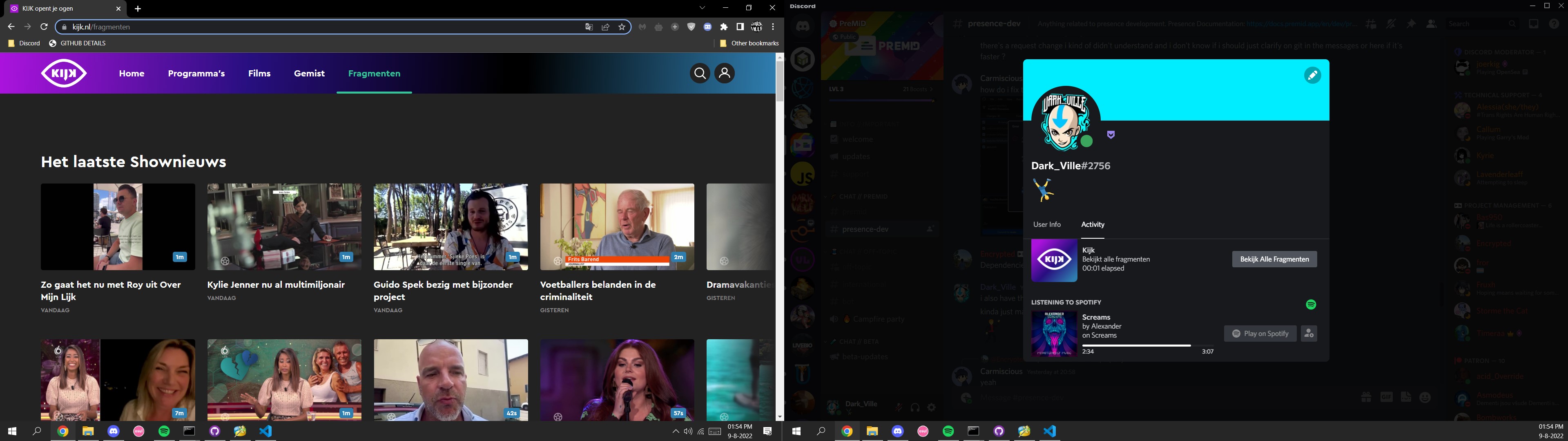
Task: Open pinned messages icon in Discord
Action: (1411, 24)
